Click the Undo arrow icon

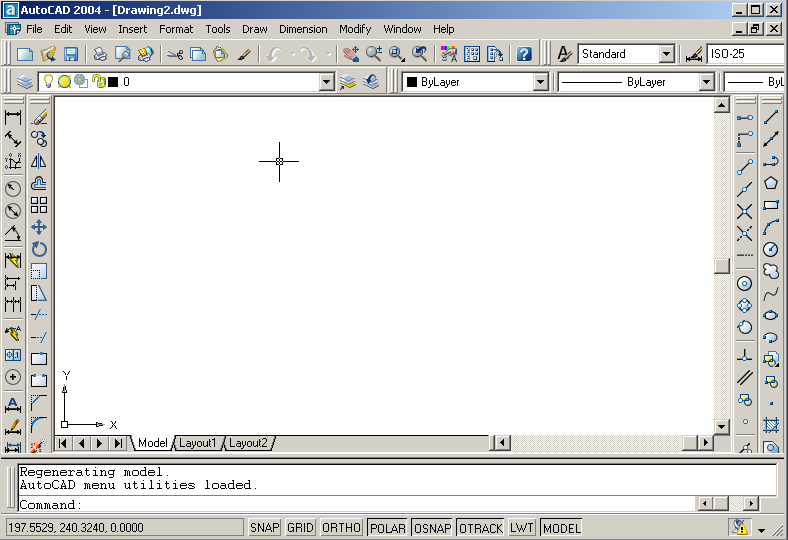pos(274,54)
